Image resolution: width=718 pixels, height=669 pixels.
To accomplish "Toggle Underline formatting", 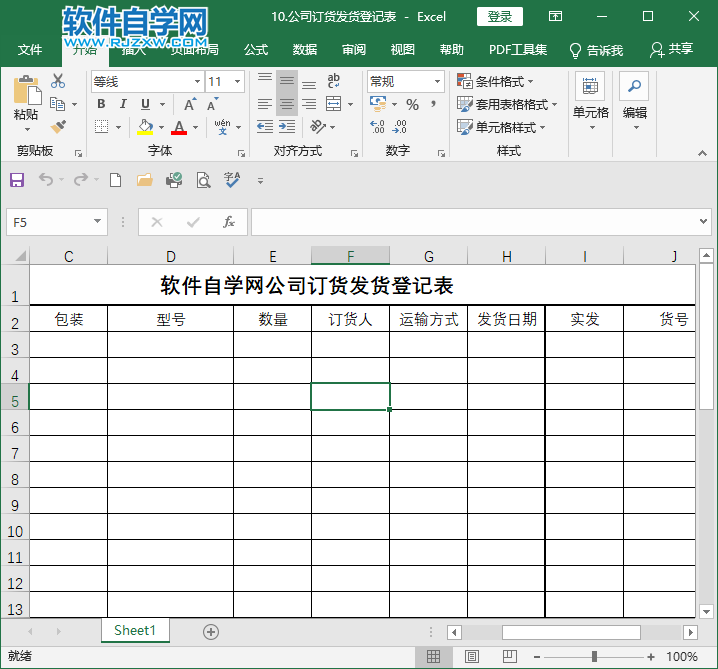I will click(x=145, y=104).
